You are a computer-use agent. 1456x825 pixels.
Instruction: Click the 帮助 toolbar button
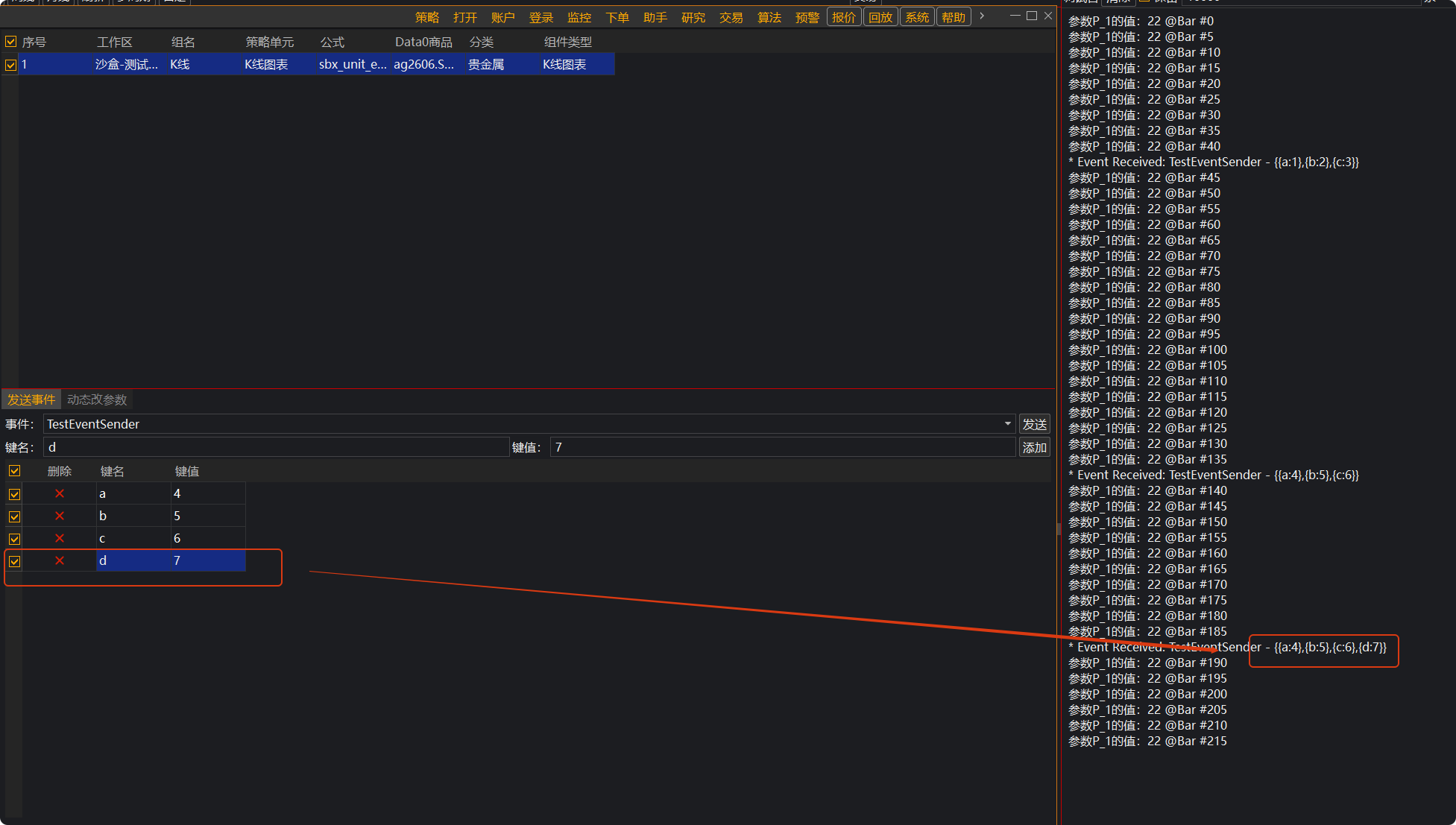coord(953,17)
